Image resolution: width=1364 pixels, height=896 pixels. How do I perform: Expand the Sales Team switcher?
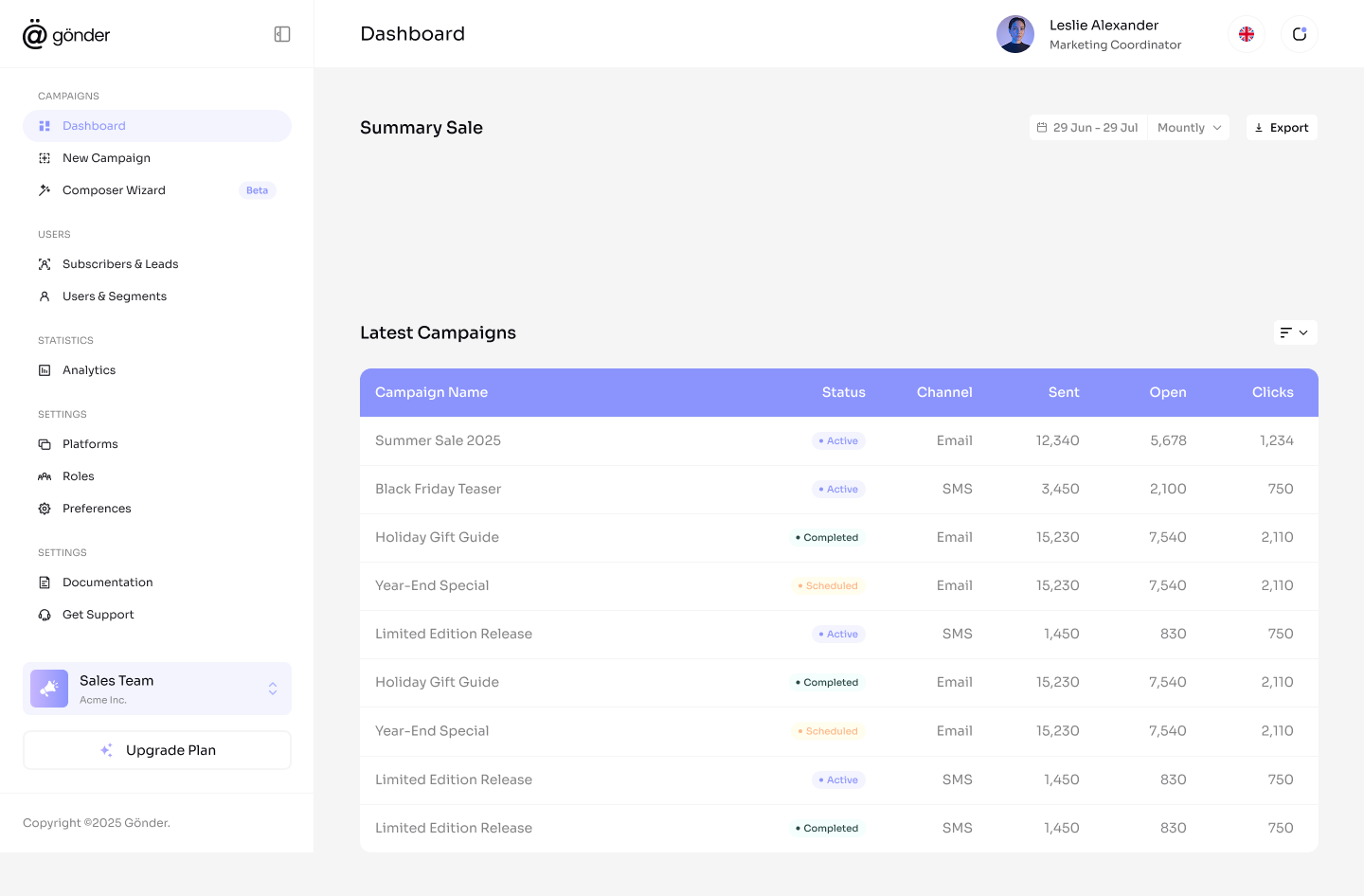point(272,689)
